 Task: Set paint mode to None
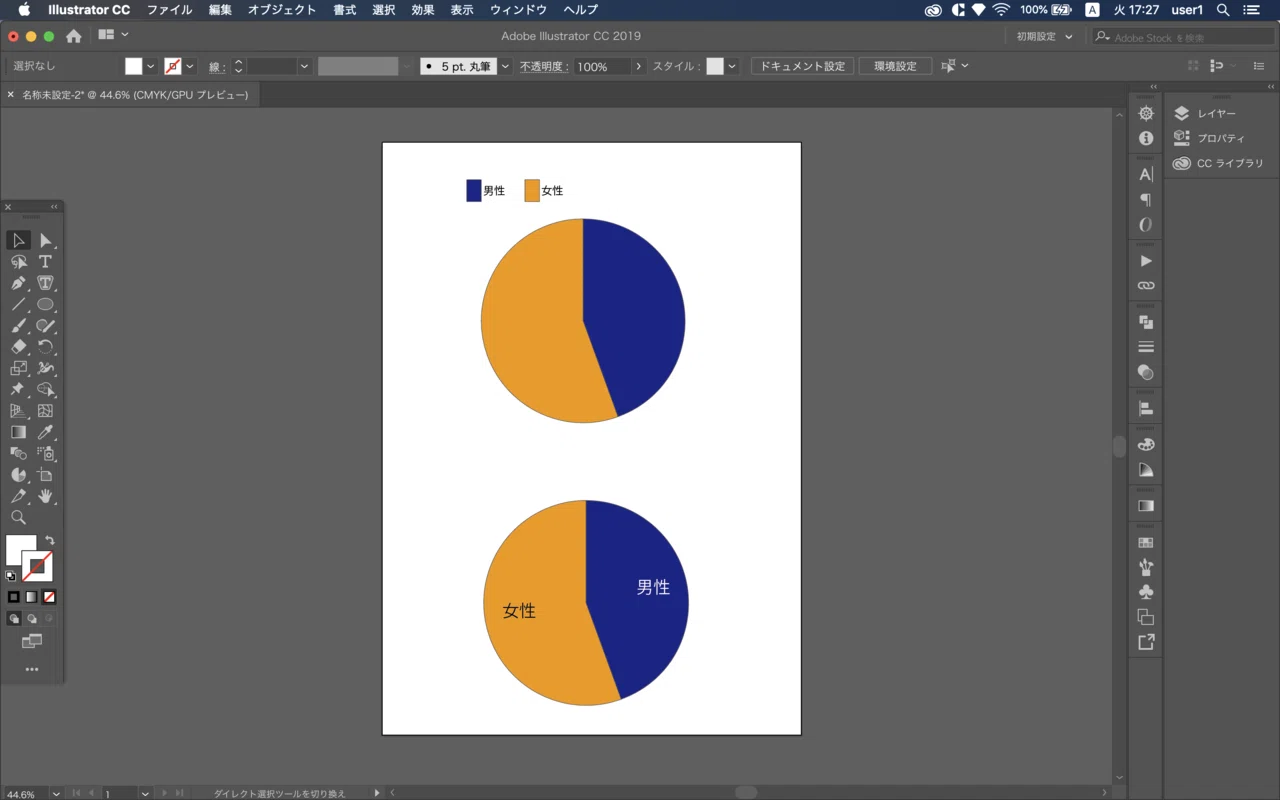click(x=49, y=597)
